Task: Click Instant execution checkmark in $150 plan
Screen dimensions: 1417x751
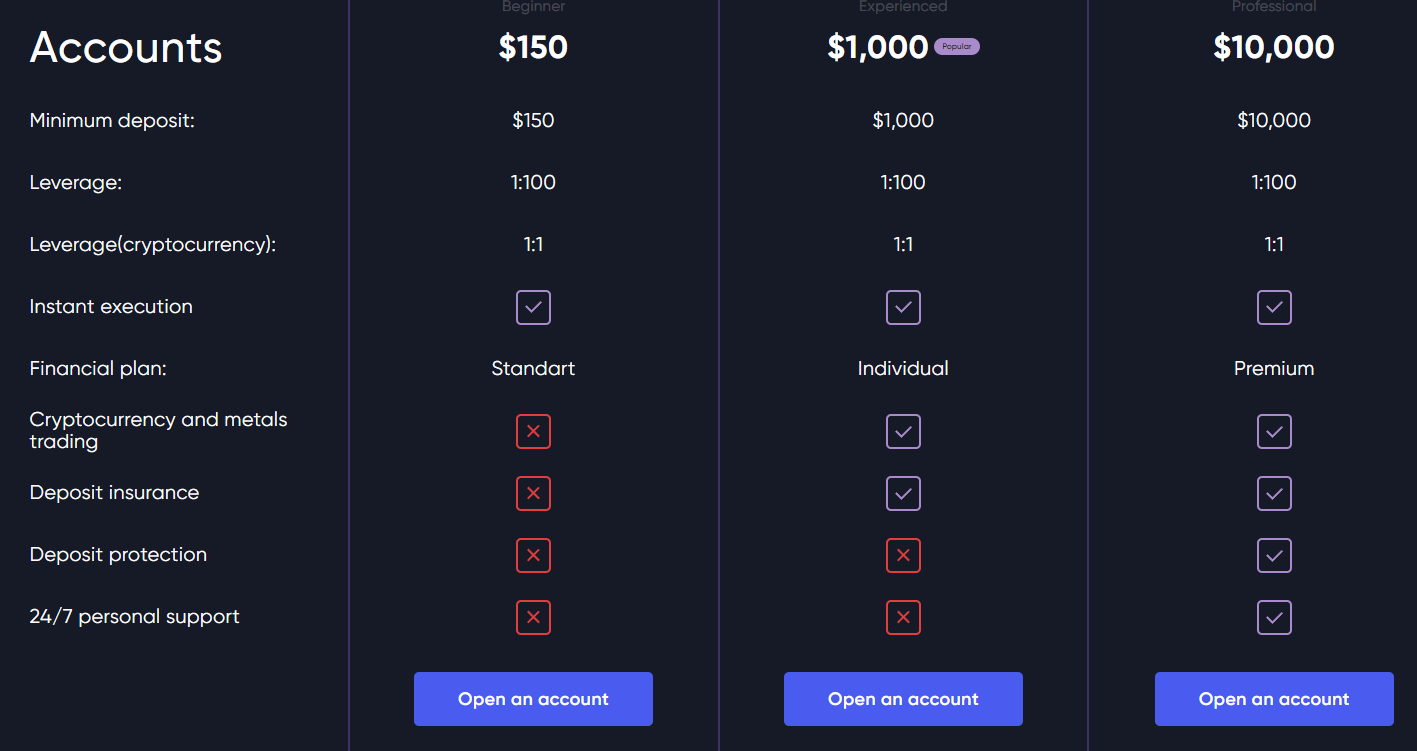Action: (x=533, y=308)
